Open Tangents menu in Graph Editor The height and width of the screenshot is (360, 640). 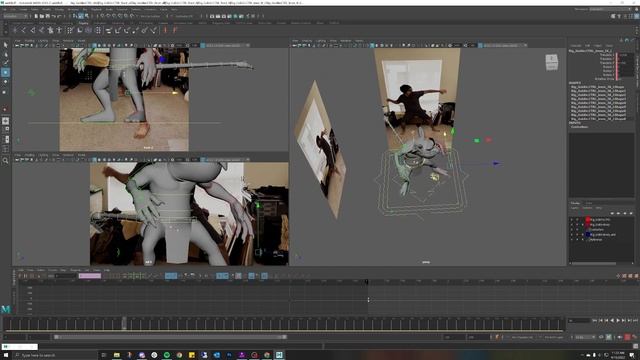point(76,270)
